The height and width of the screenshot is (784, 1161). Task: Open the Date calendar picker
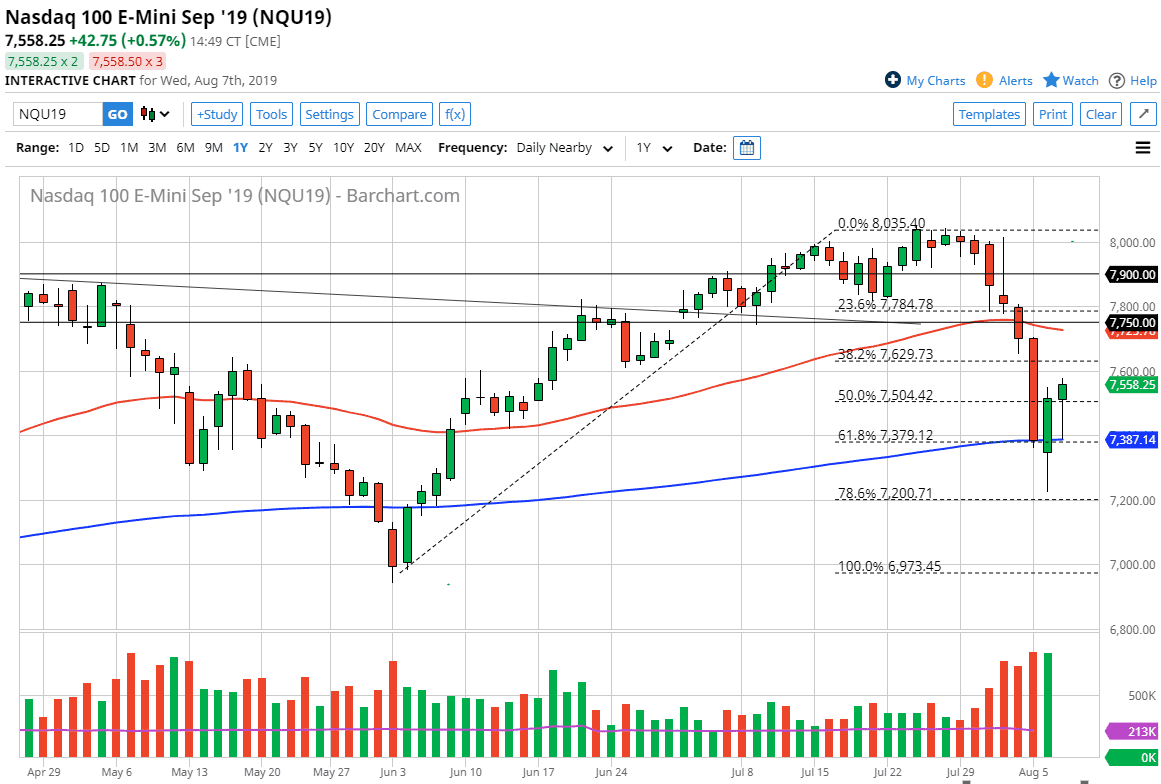click(x=745, y=147)
